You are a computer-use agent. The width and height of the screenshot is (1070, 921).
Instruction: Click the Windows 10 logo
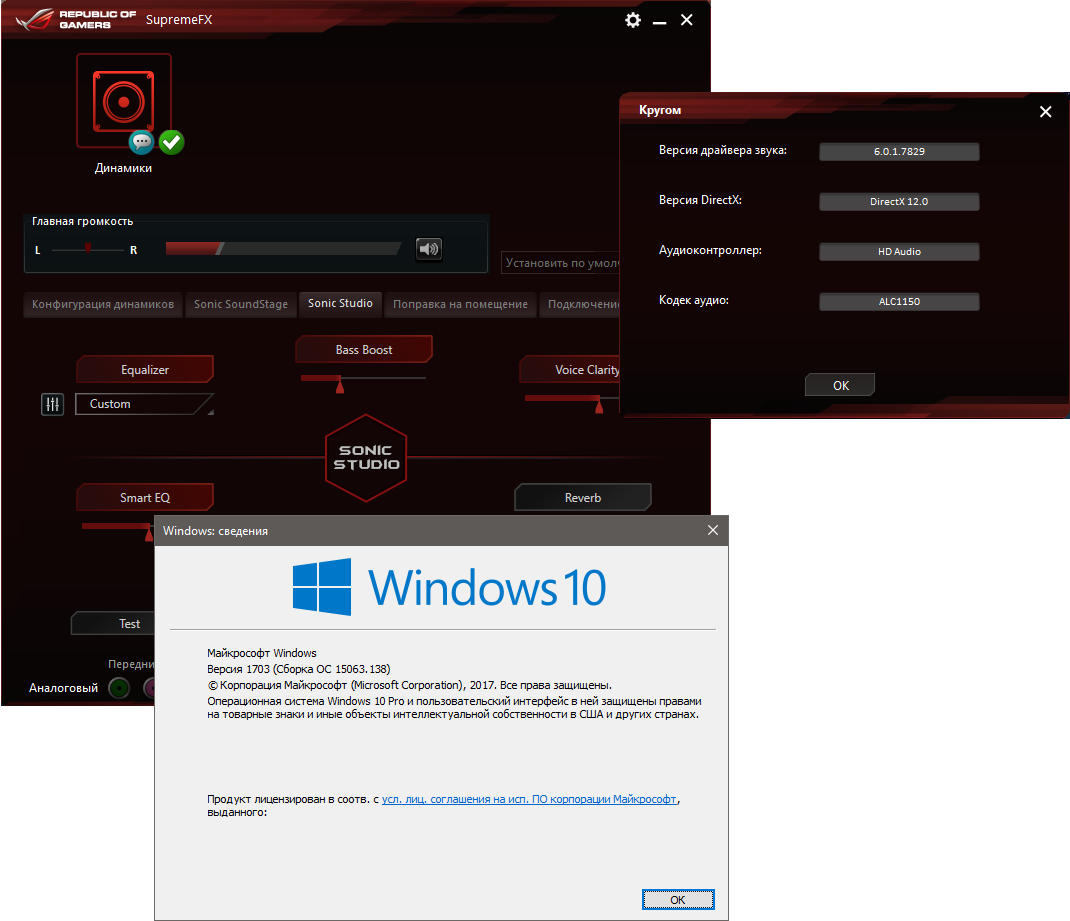(x=449, y=587)
